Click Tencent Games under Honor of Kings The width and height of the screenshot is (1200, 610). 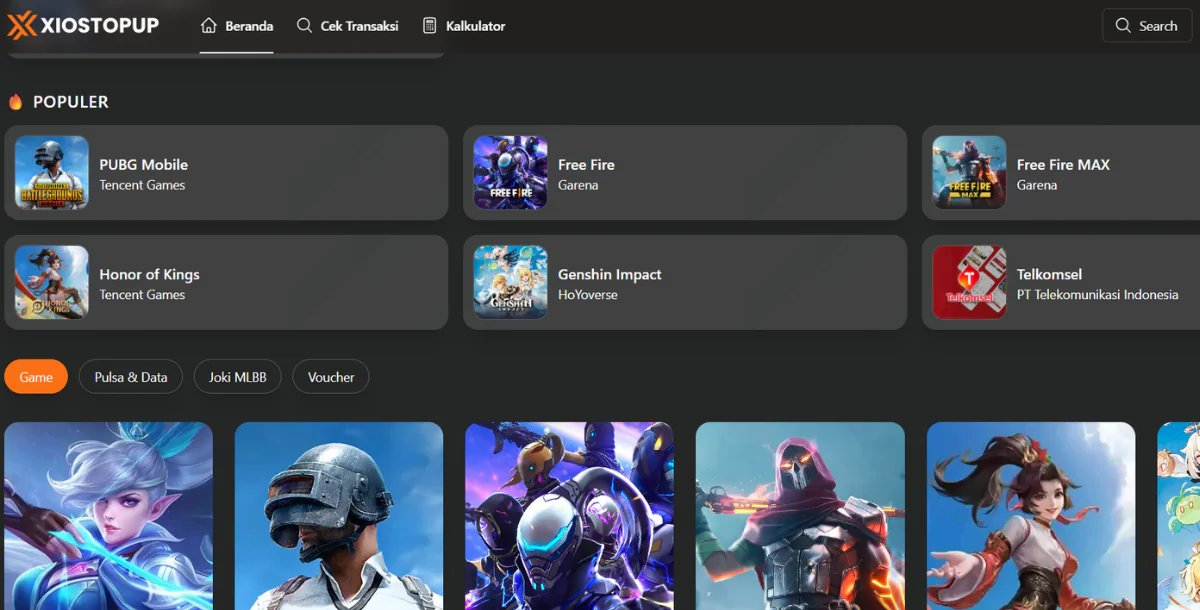coord(142,295)
